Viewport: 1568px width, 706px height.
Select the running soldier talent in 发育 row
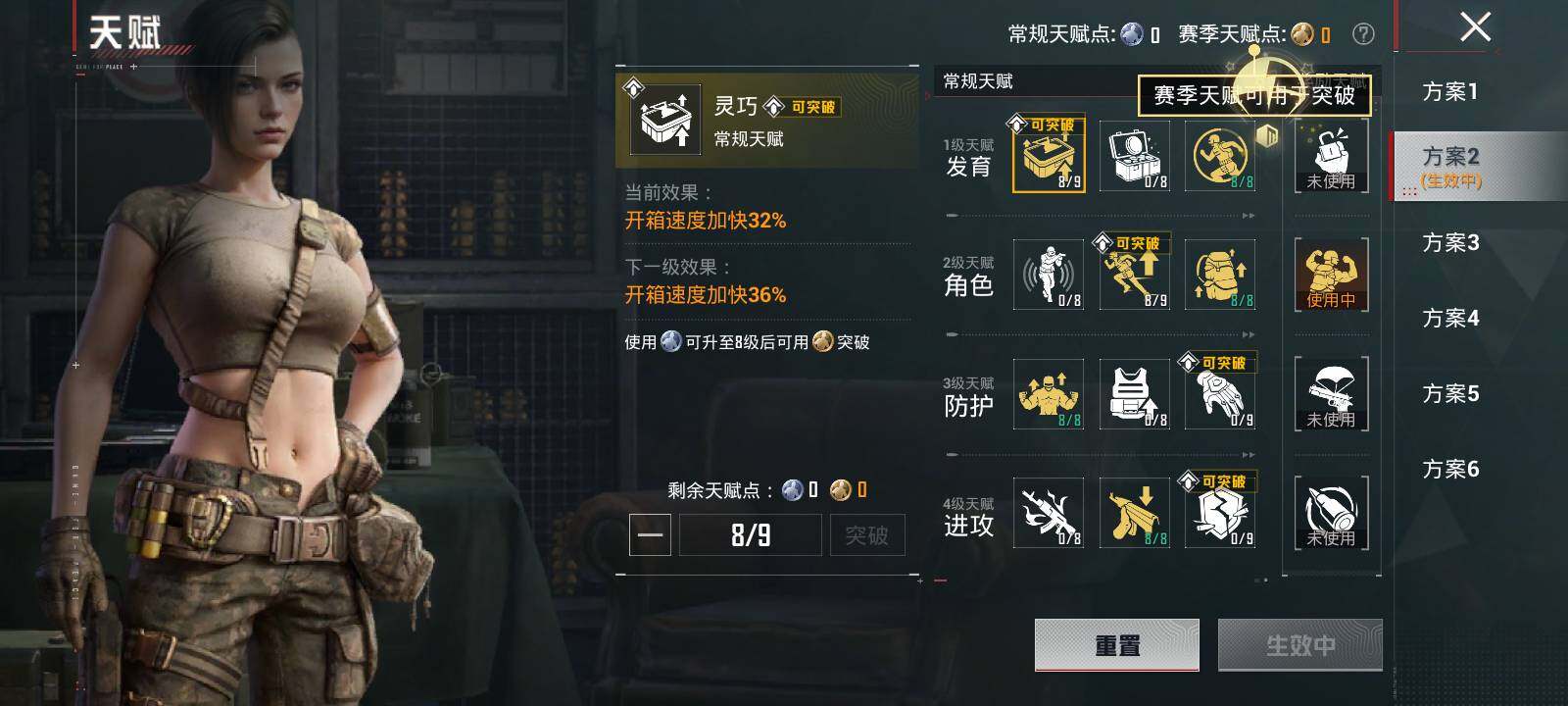pyautogui.click(x=1220, y=156)
